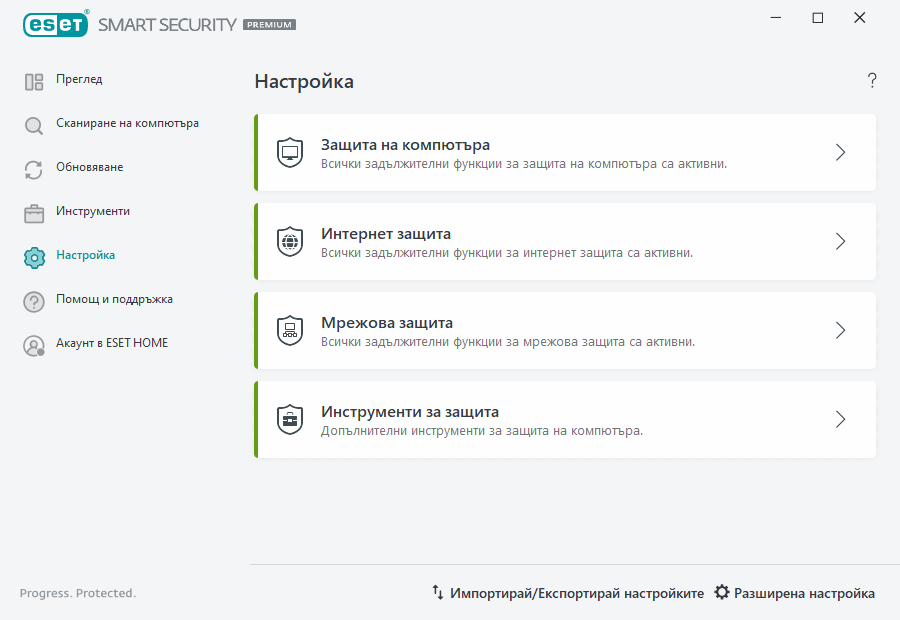Open the help question mark at top right

[x=871, y=80]
